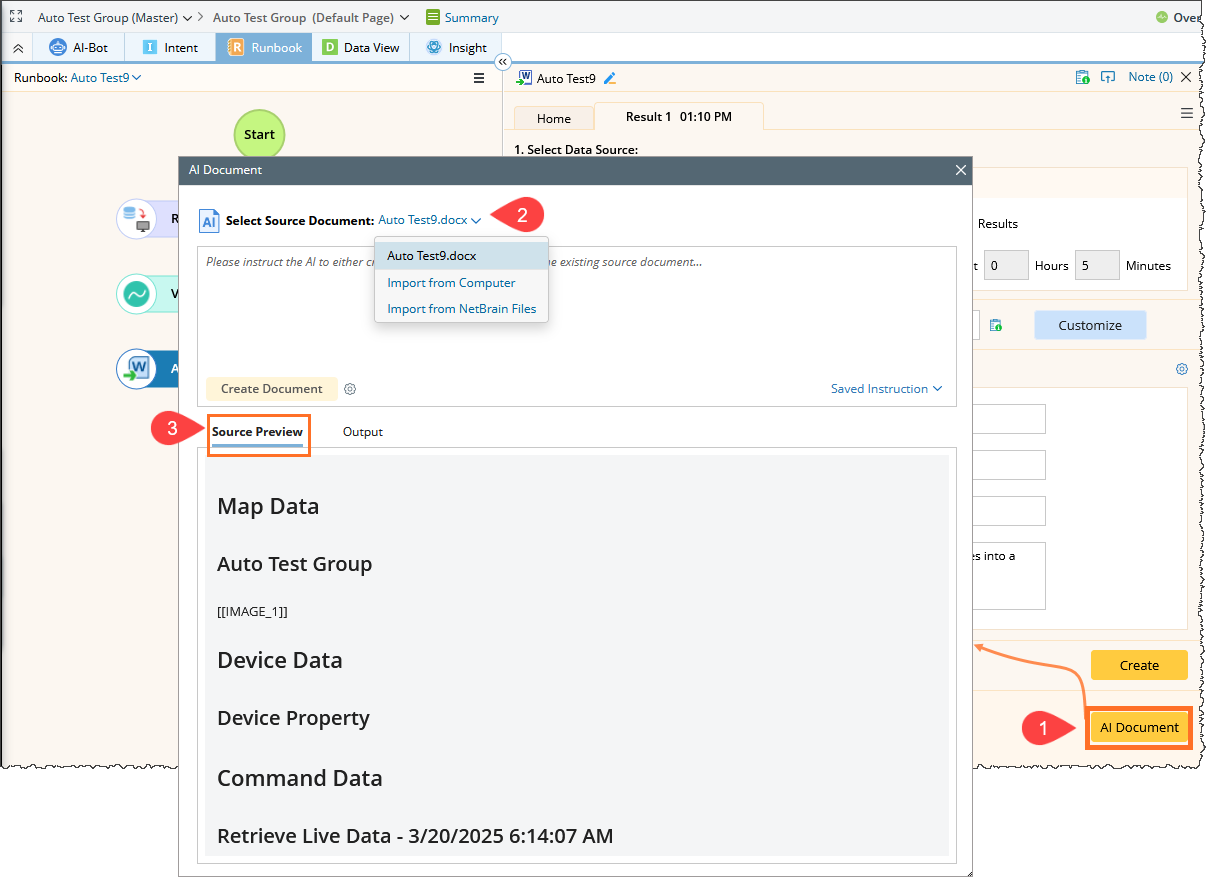1206x877 pixels.
Task: Select Import from Computer option
Action: pyautogui.click(x=451, y=283)
